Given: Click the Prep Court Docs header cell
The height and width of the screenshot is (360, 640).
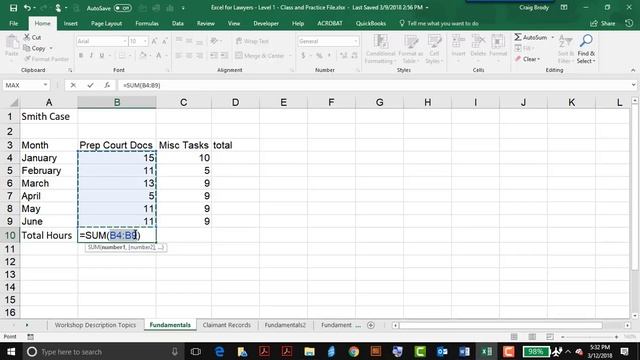Looking at the screenshot, I should pos(117,145).
